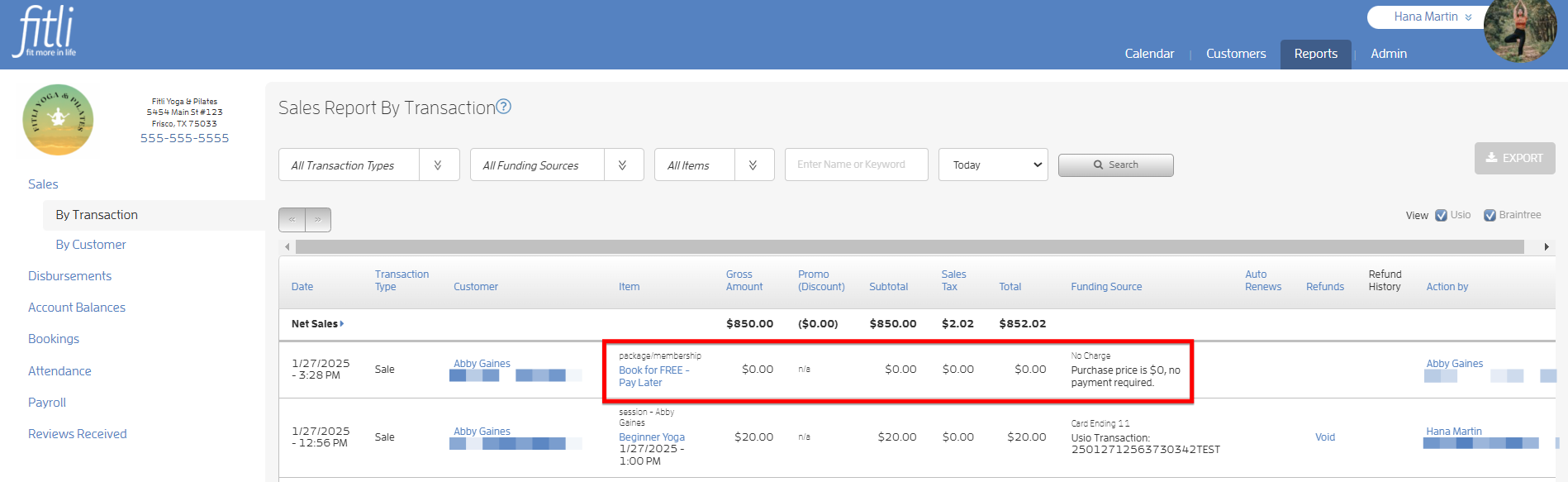Click Hana Martin's profile photo
1568x482 pixels.
[x=1520, y=31]
